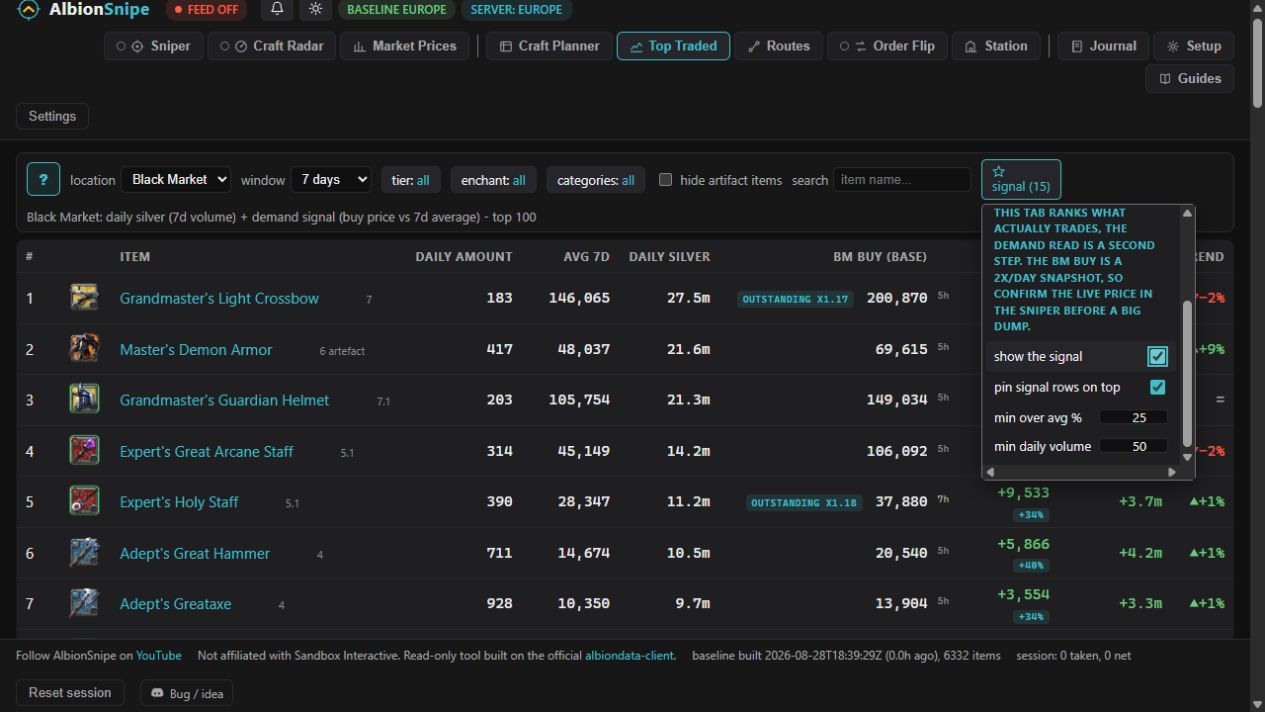Open the Guides button
The height and width of the screenshot is (712, 1265).
coord(1190,78)
